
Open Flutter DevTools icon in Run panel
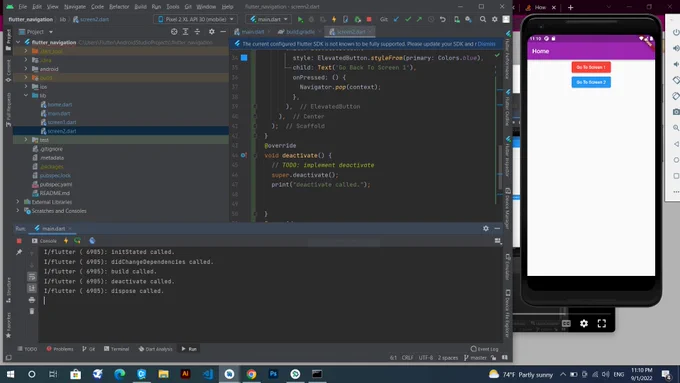pos(92,241)
